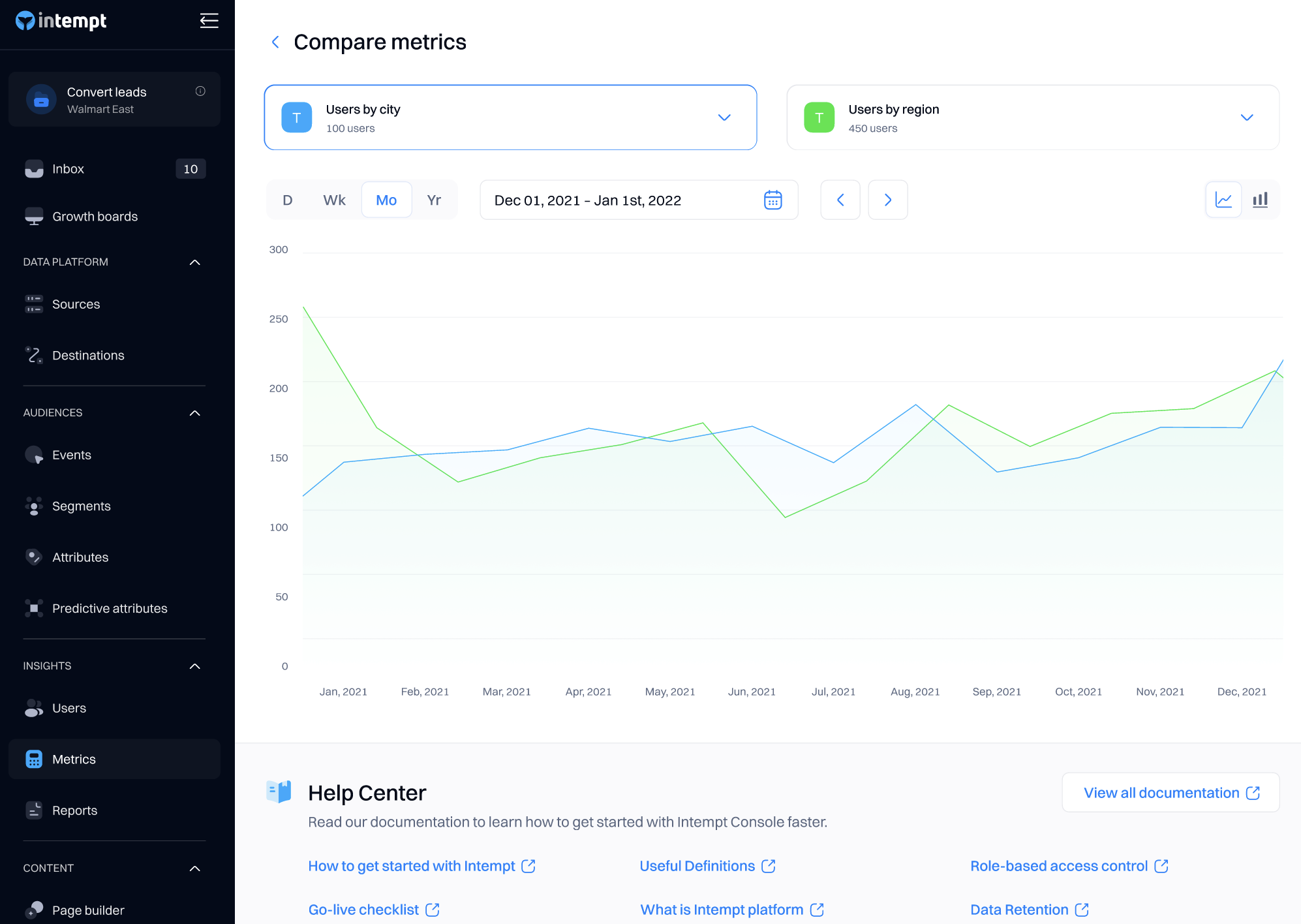Open the Segments menu item

[81, 506]
